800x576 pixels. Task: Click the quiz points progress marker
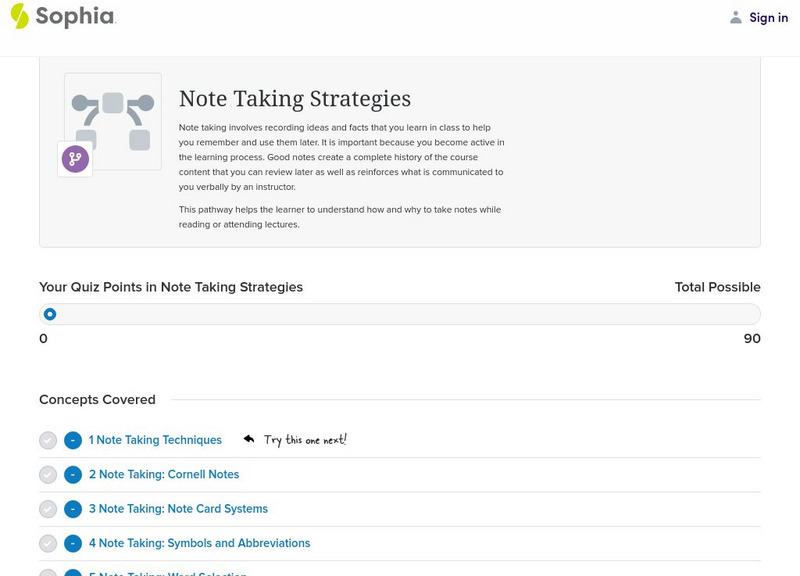[50, 314]
